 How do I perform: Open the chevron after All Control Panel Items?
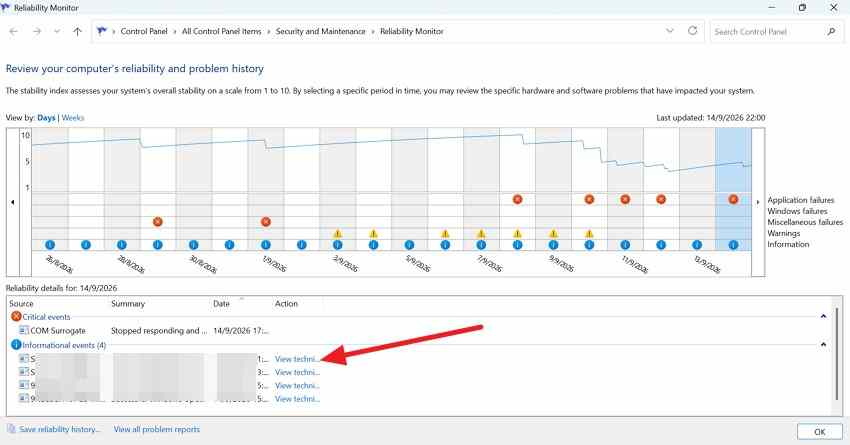(x=268, y=31)
